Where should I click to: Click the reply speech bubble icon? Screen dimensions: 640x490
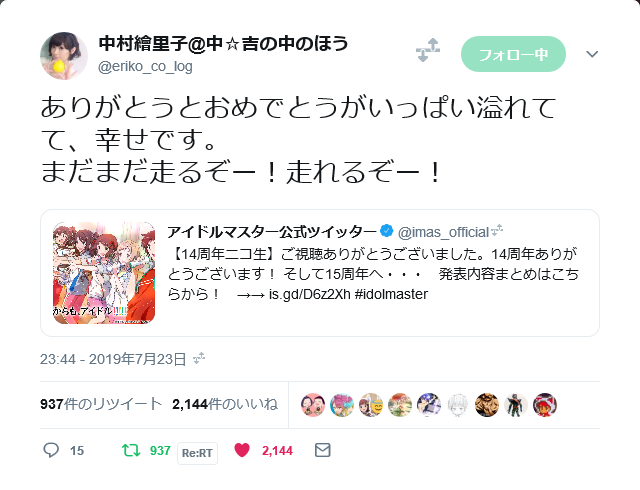pyautogui.click(x=51, y=450)
